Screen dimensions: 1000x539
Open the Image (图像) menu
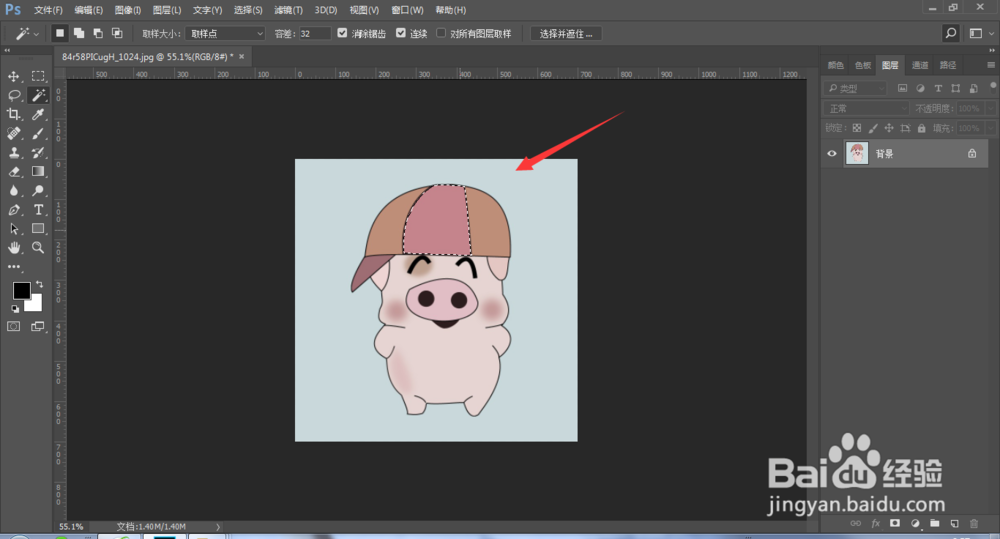click(x=128, y=10)
